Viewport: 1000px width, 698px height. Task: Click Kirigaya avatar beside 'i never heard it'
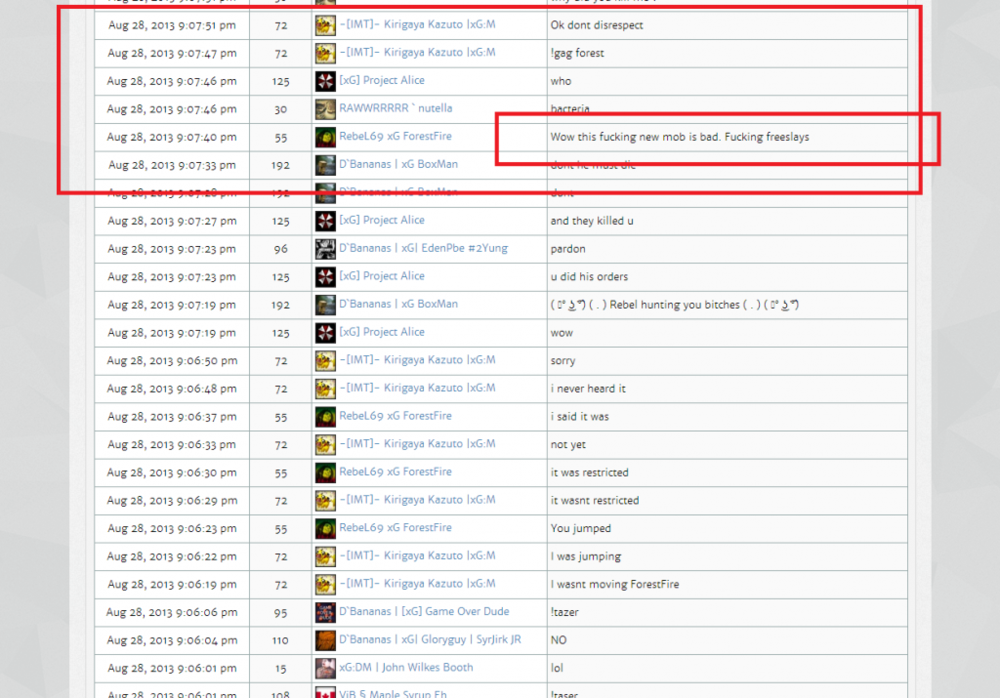(325, 389)
